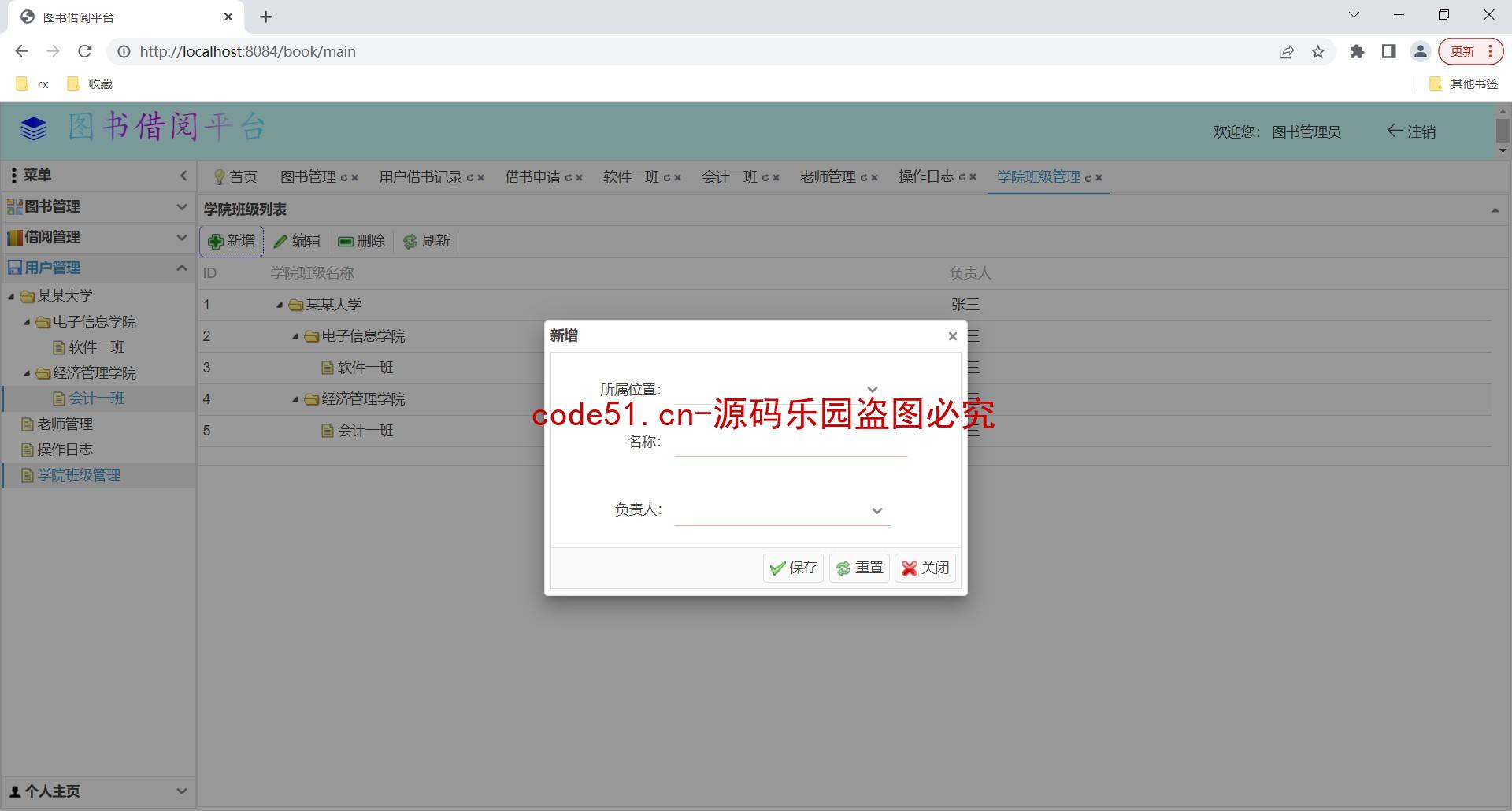This screenshot has width=1512, height=811.
Task: Select 软件一班 in the sidebar tree
Action: pos(97,347)
